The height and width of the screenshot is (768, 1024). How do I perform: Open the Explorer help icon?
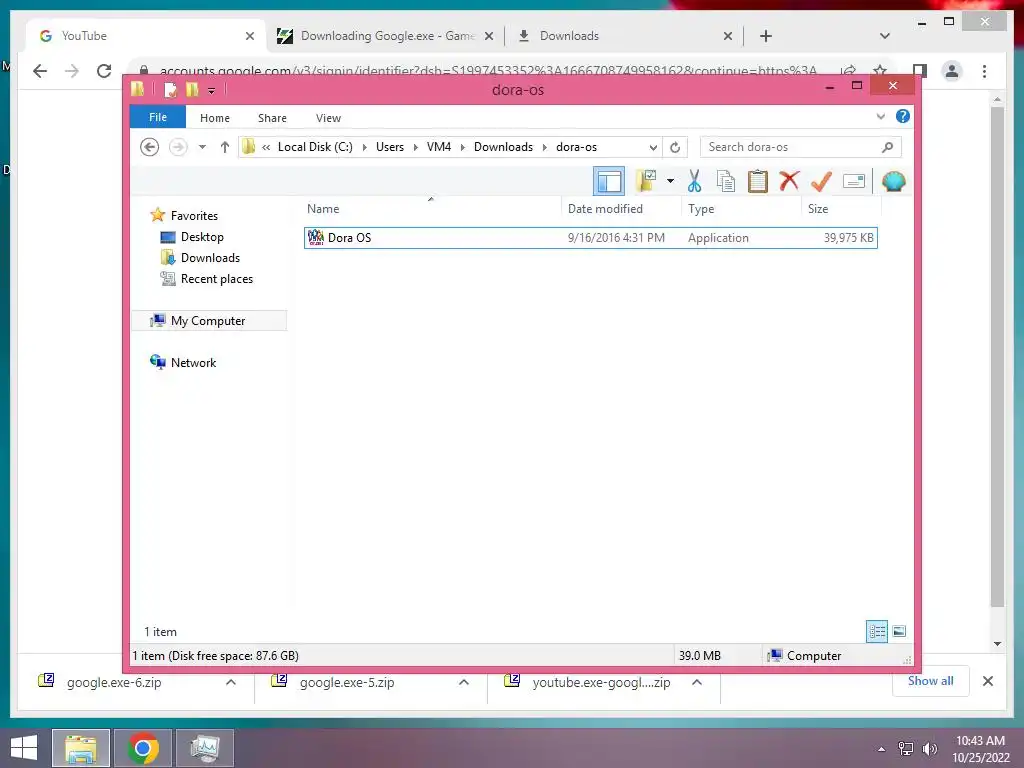point(903,116)
